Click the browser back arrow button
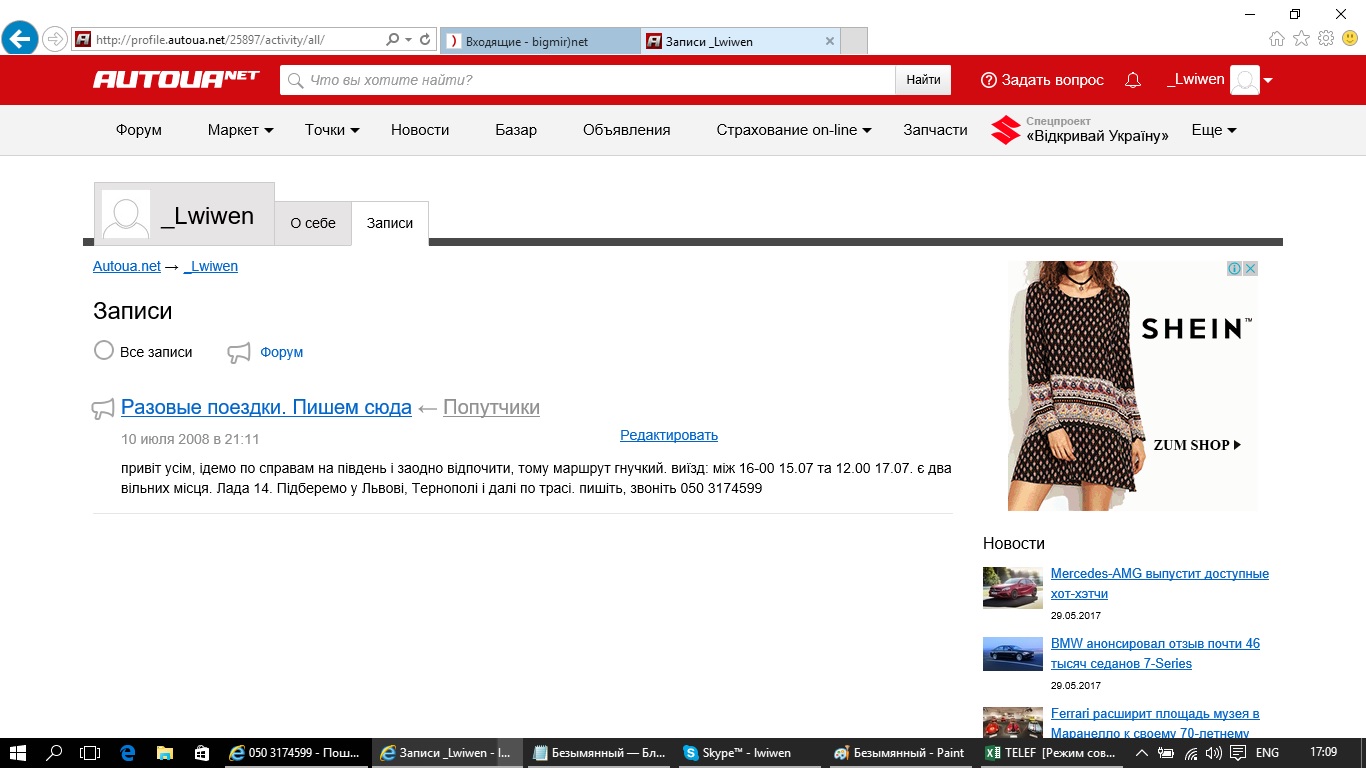The width and height of the screenshot is (1366, 768). point(20,40)
